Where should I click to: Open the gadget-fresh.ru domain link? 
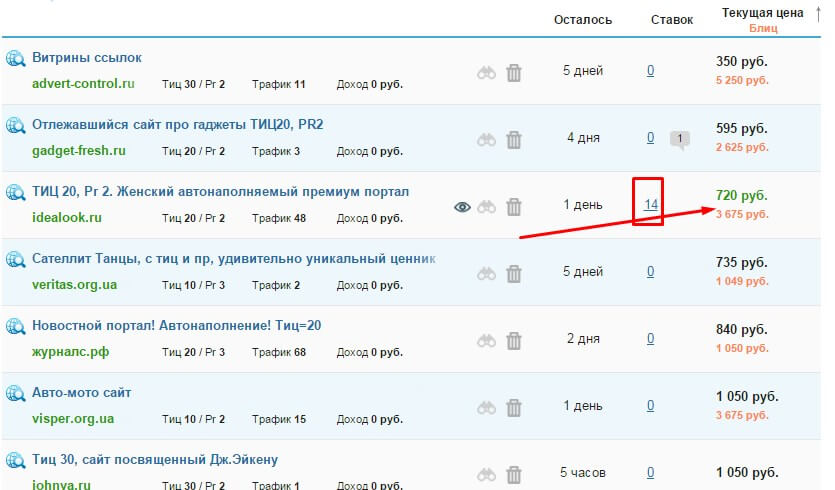coord(79,151)
